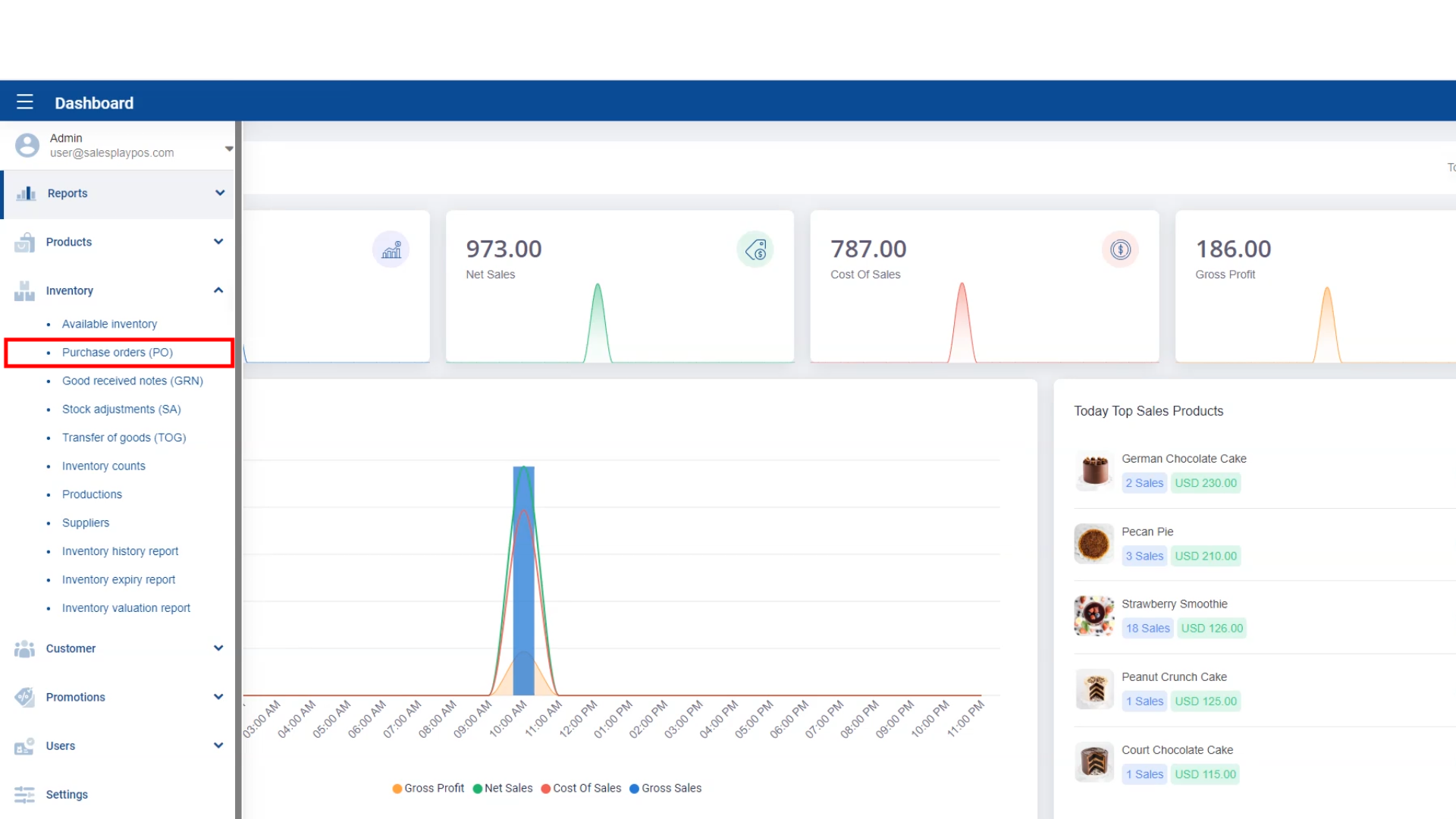Click the Settings sliders icon
Image resolution: width=1456 pixels, height=819 pixels.
[24, 794]
